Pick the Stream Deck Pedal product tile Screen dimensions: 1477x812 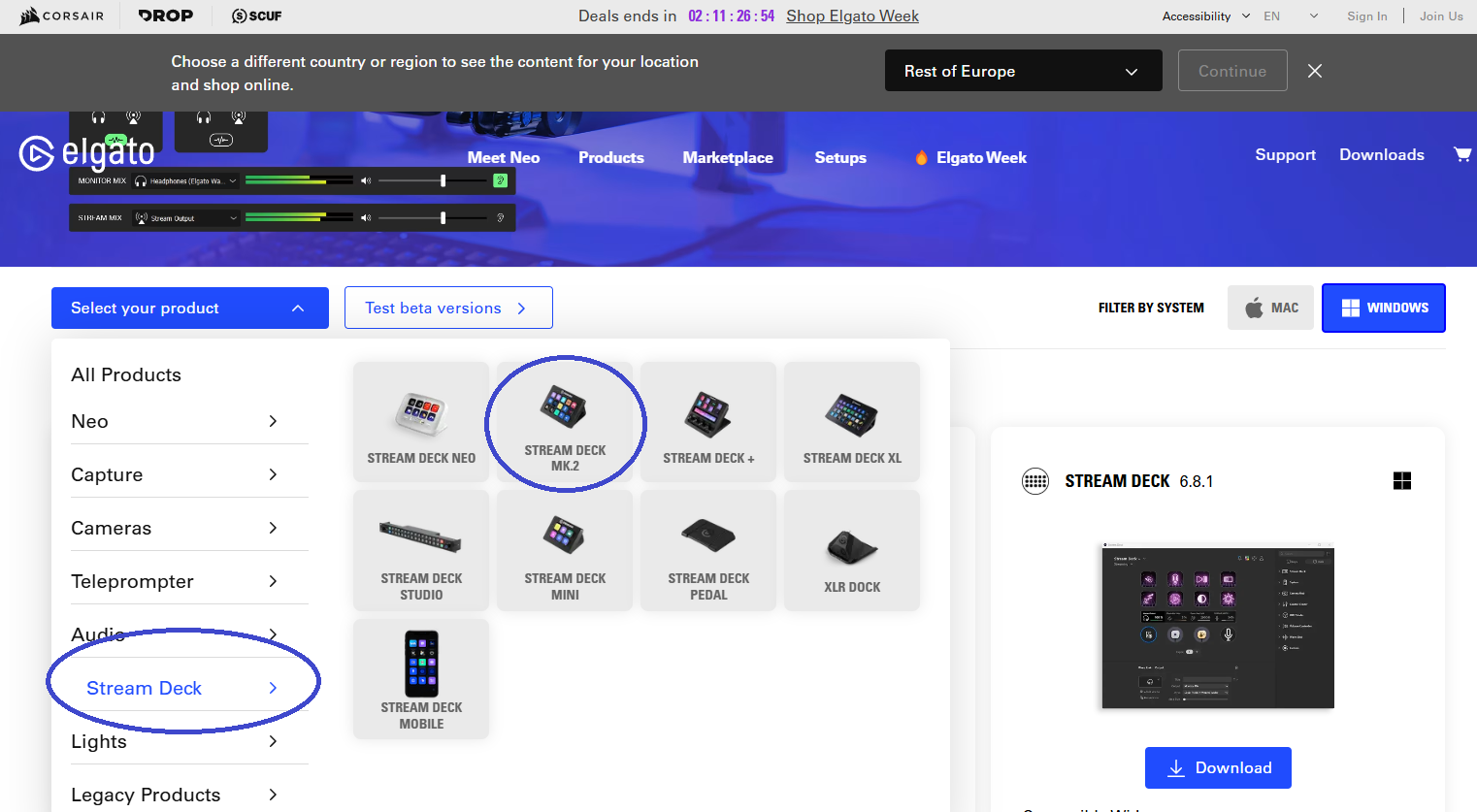[x=708, y=550]
